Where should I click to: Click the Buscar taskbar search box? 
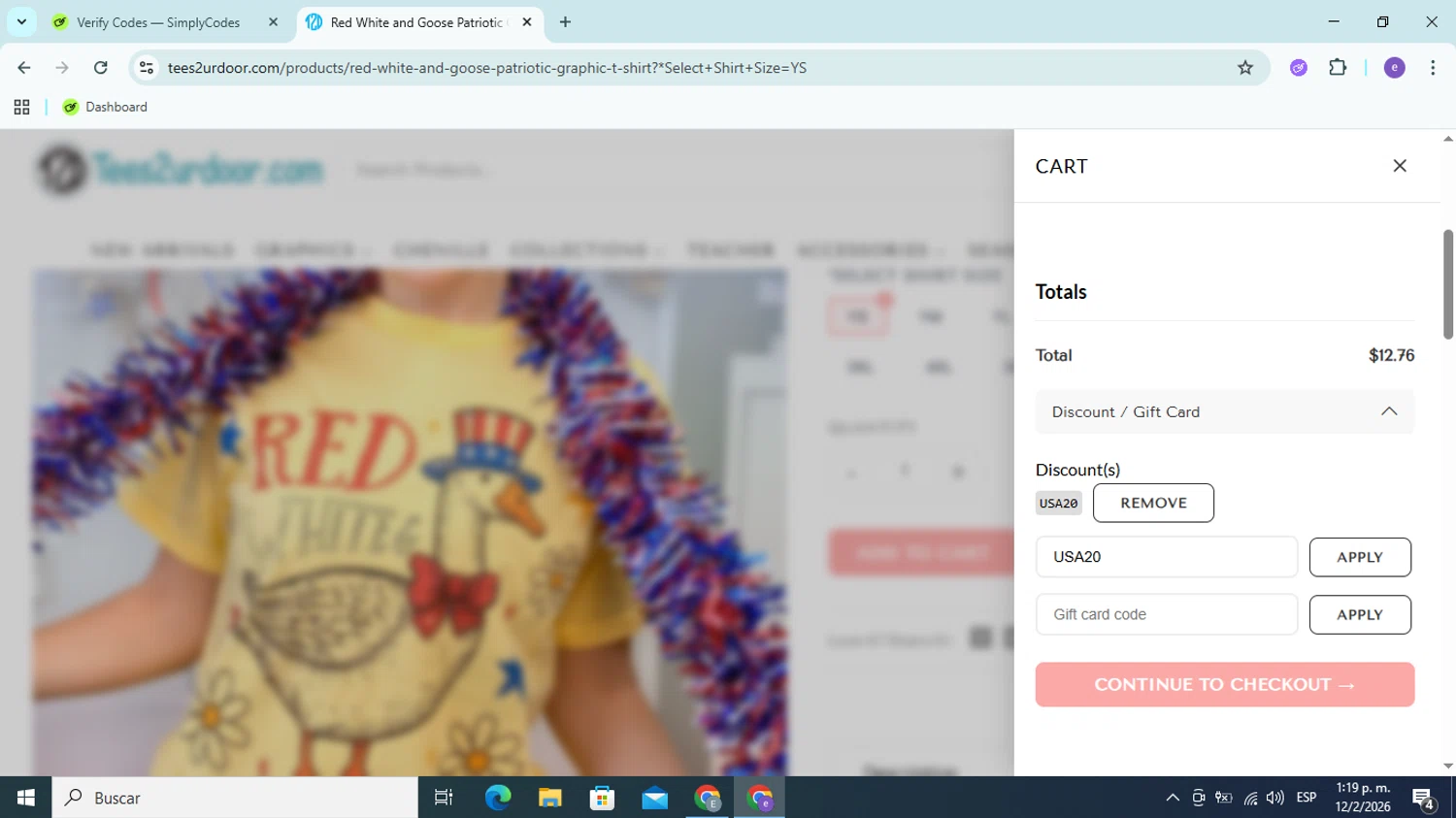tap(235, 798)
